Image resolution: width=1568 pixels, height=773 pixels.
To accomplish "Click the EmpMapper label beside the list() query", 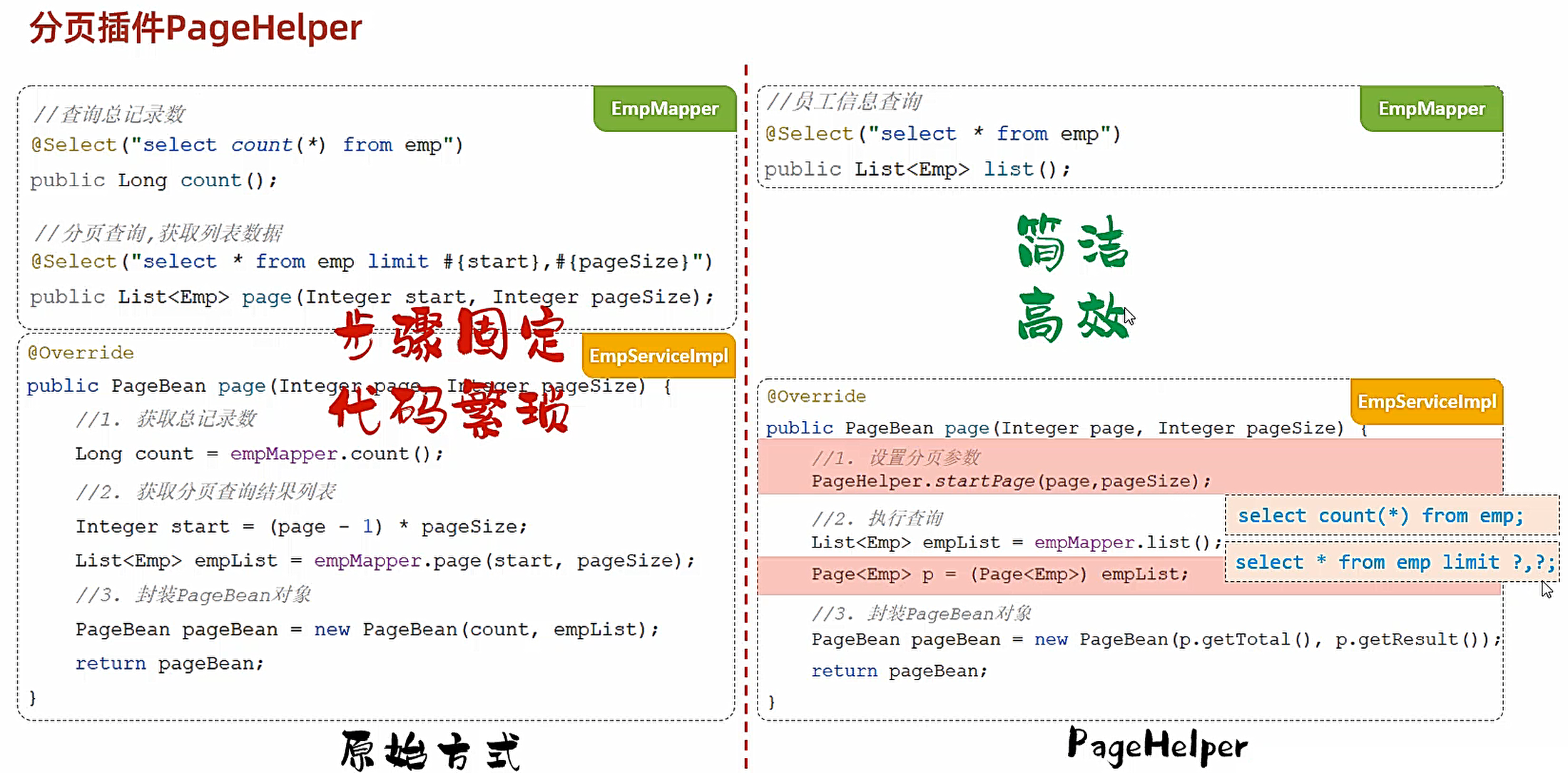I will click(1431, 108).
